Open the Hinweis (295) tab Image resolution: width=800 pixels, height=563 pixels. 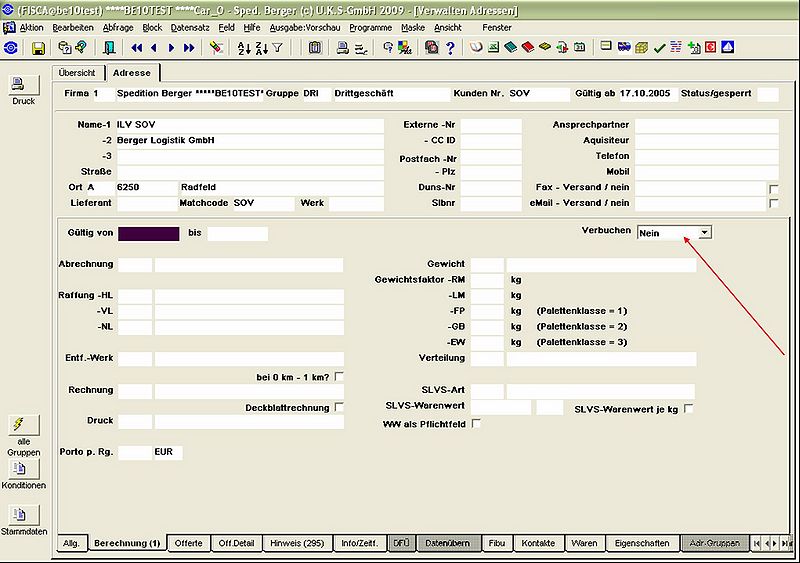pyautogui.click(x=297, y=543)
